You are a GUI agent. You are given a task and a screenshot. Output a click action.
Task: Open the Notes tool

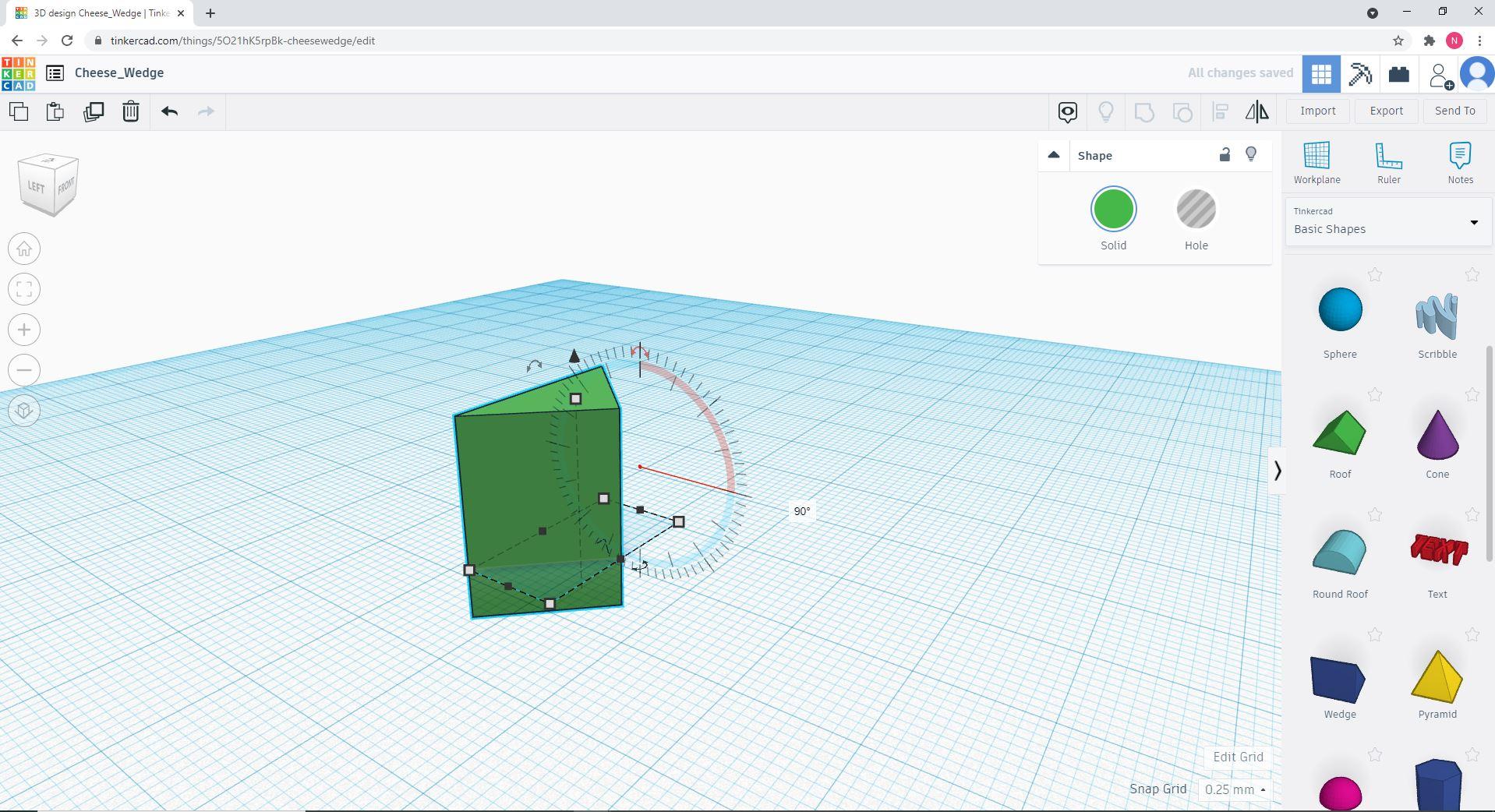pos(1460,163)
